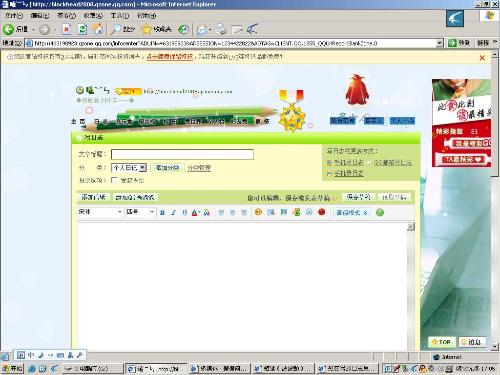Click the retrieve draft button at far right
This screenshot has height=375, width=500.
coord(394,197)
